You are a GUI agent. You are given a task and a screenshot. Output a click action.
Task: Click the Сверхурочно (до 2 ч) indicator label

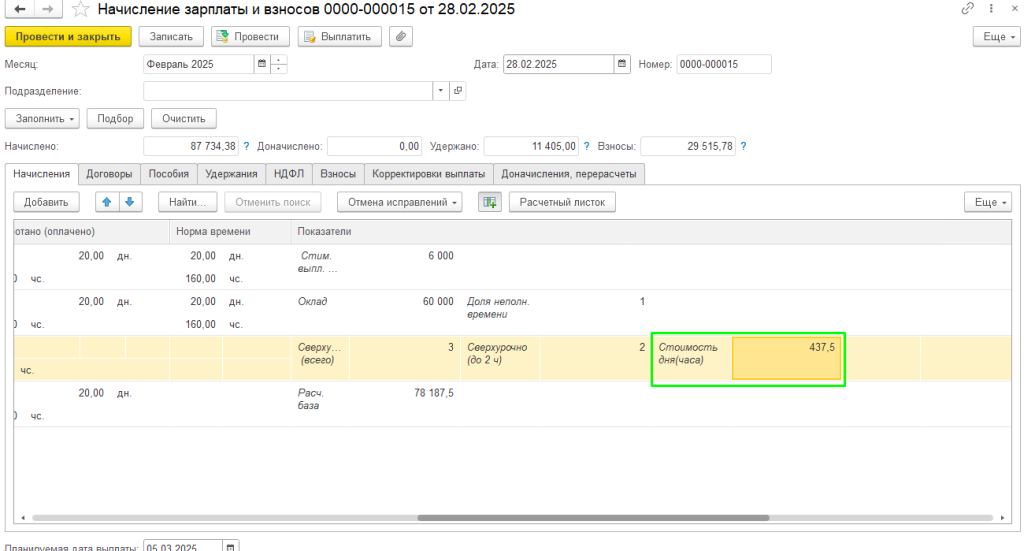coord(497,353)
